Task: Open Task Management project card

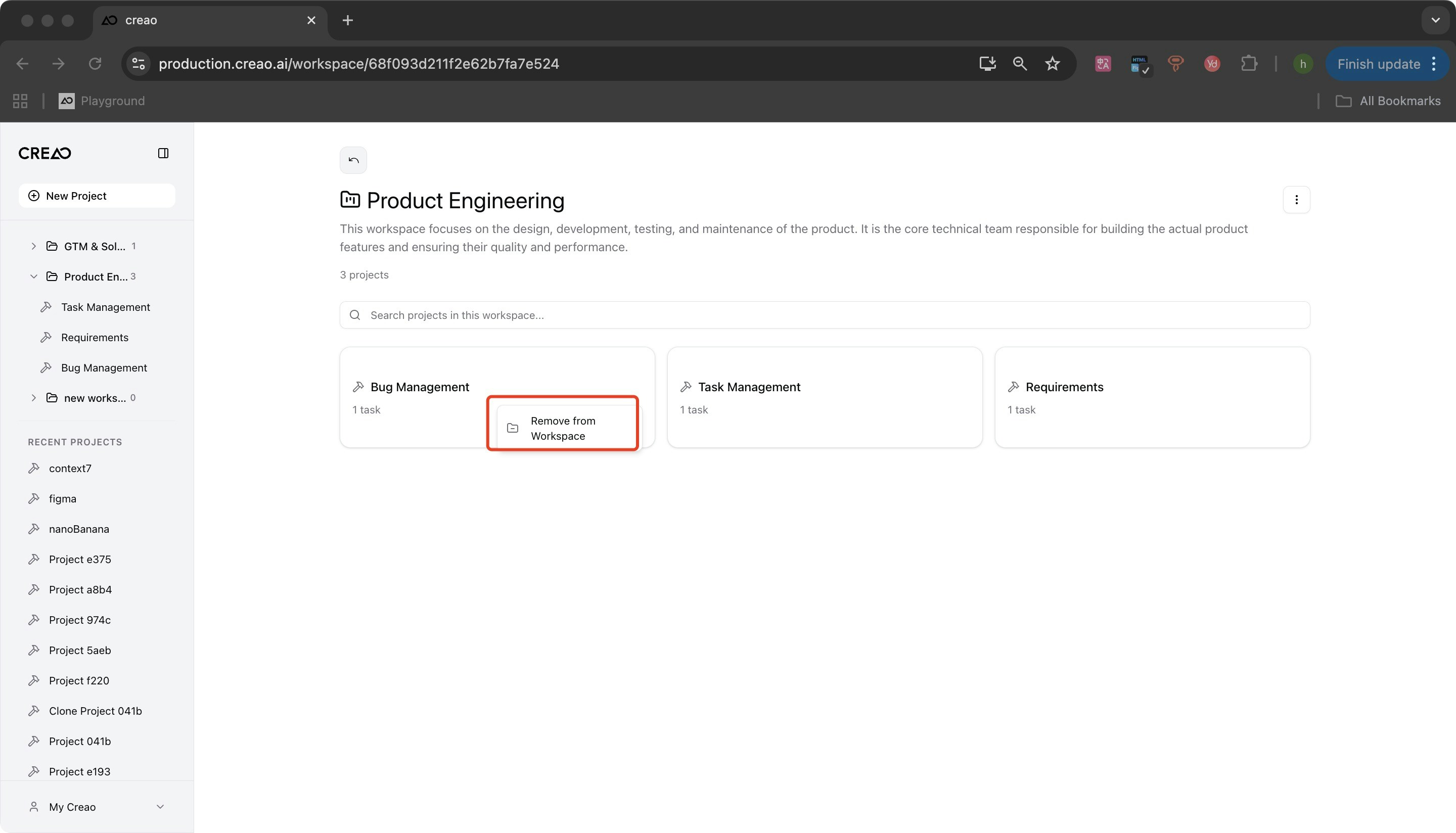Action: (x=824, y=397)
